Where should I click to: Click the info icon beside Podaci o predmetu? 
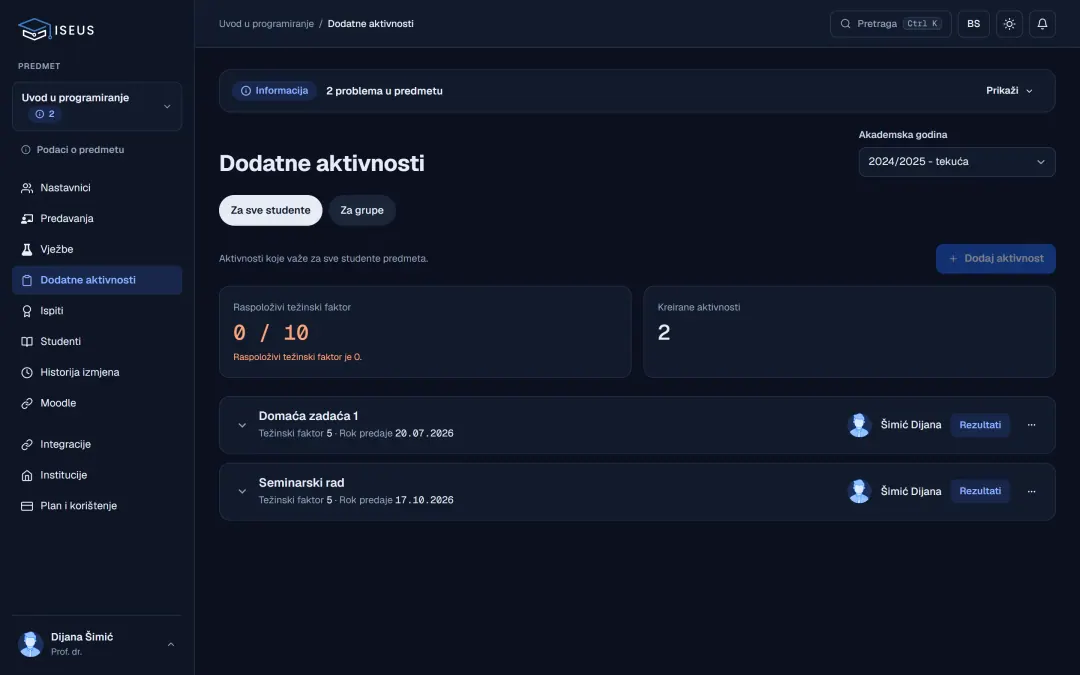(25, 149)
